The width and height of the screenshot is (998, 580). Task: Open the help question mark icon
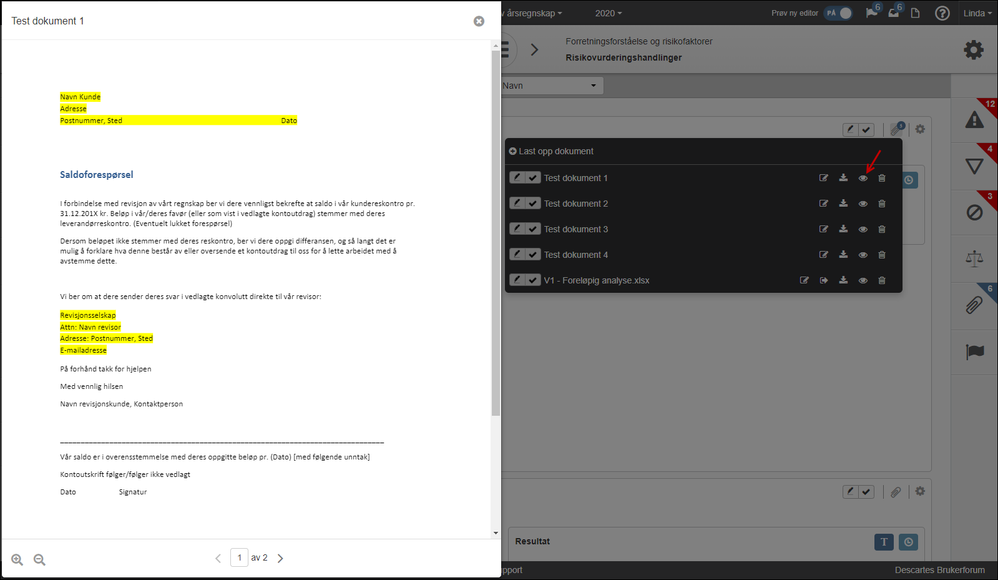click(942, 13)
